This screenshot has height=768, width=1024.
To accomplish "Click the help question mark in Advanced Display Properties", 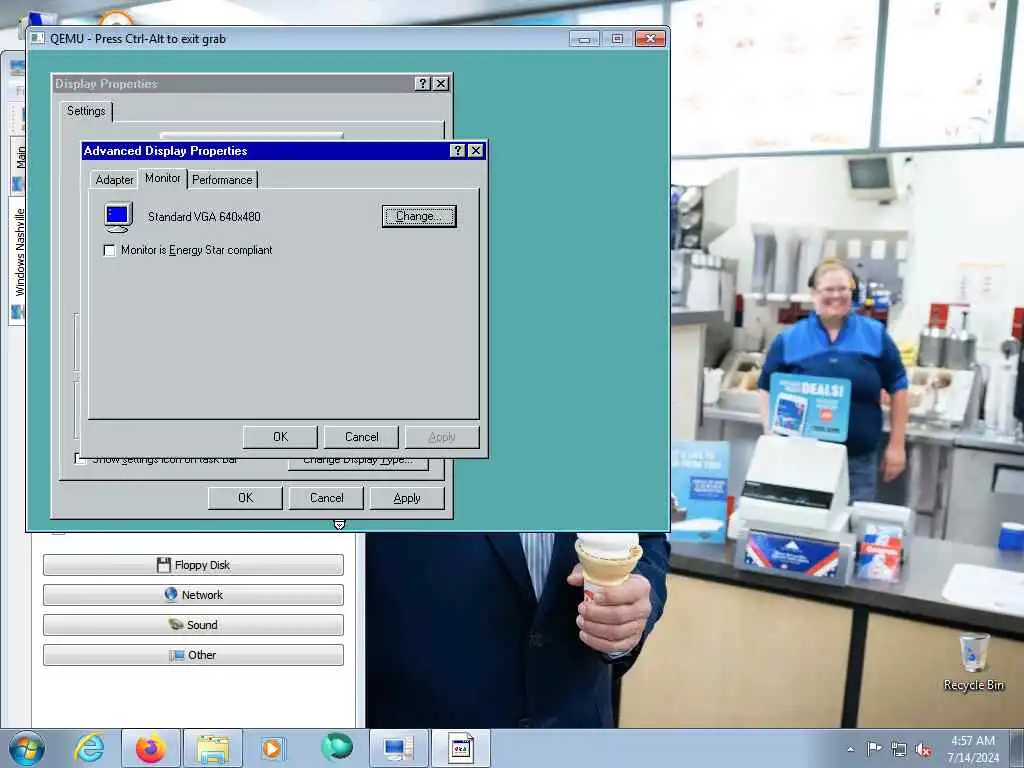I will pyautogui.click(x=458, y=151).
